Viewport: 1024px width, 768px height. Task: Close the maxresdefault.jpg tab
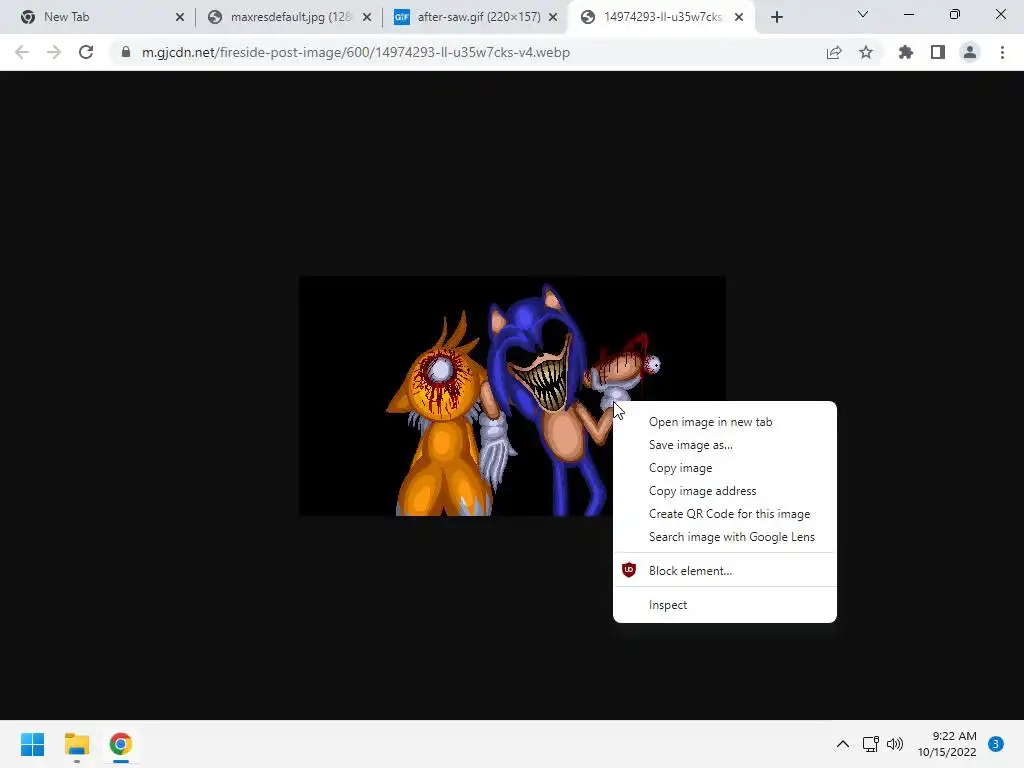(366, 17)
